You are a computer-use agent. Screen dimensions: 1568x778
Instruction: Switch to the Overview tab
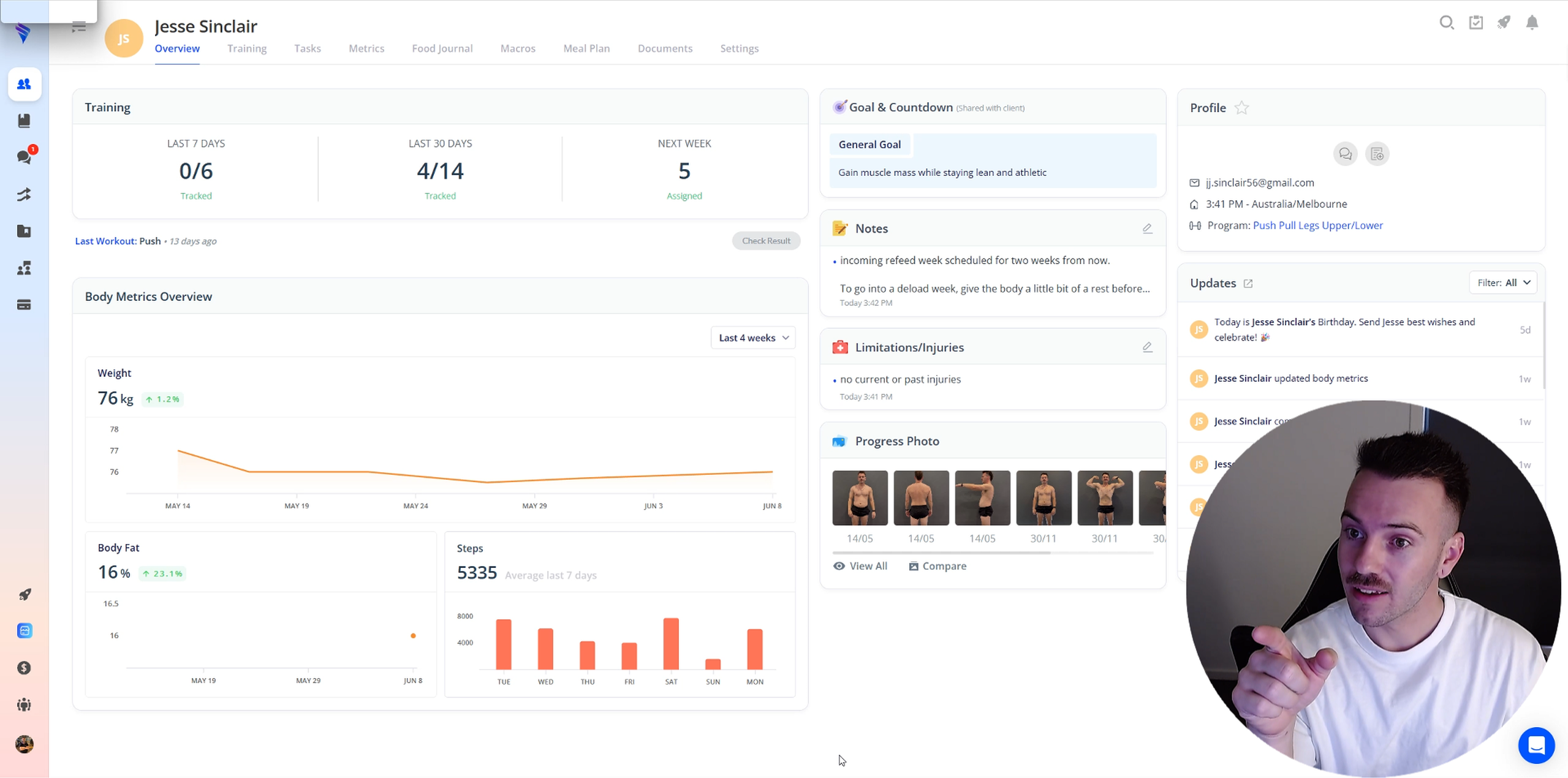(x=177, y=48)
